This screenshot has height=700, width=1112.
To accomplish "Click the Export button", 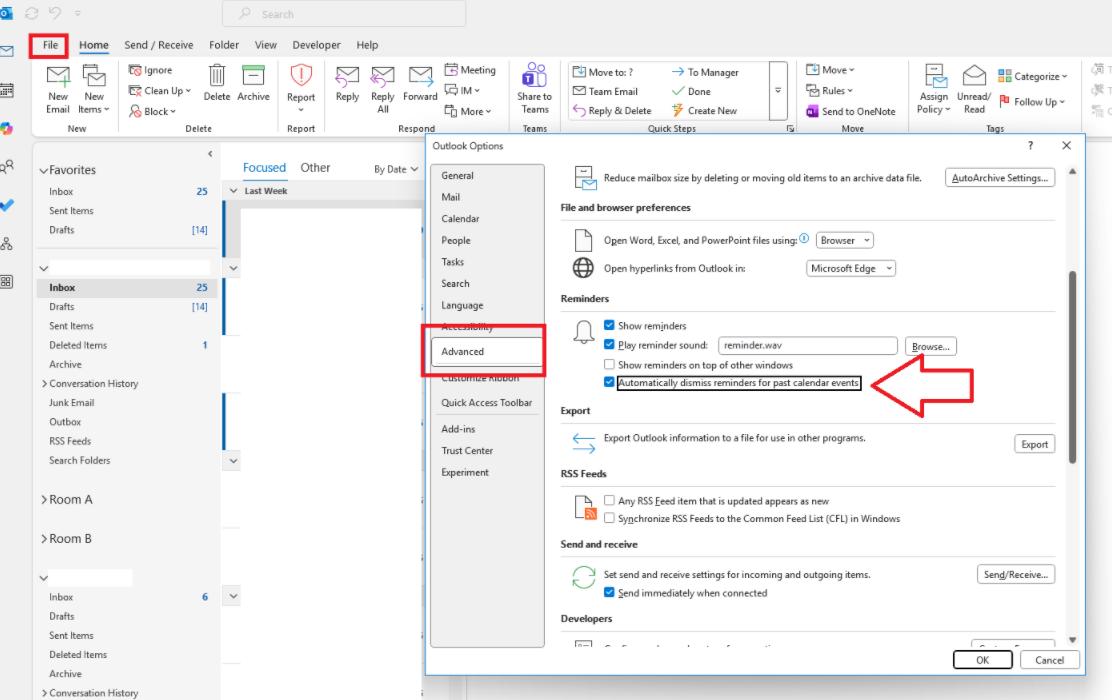I will 1035,444.
